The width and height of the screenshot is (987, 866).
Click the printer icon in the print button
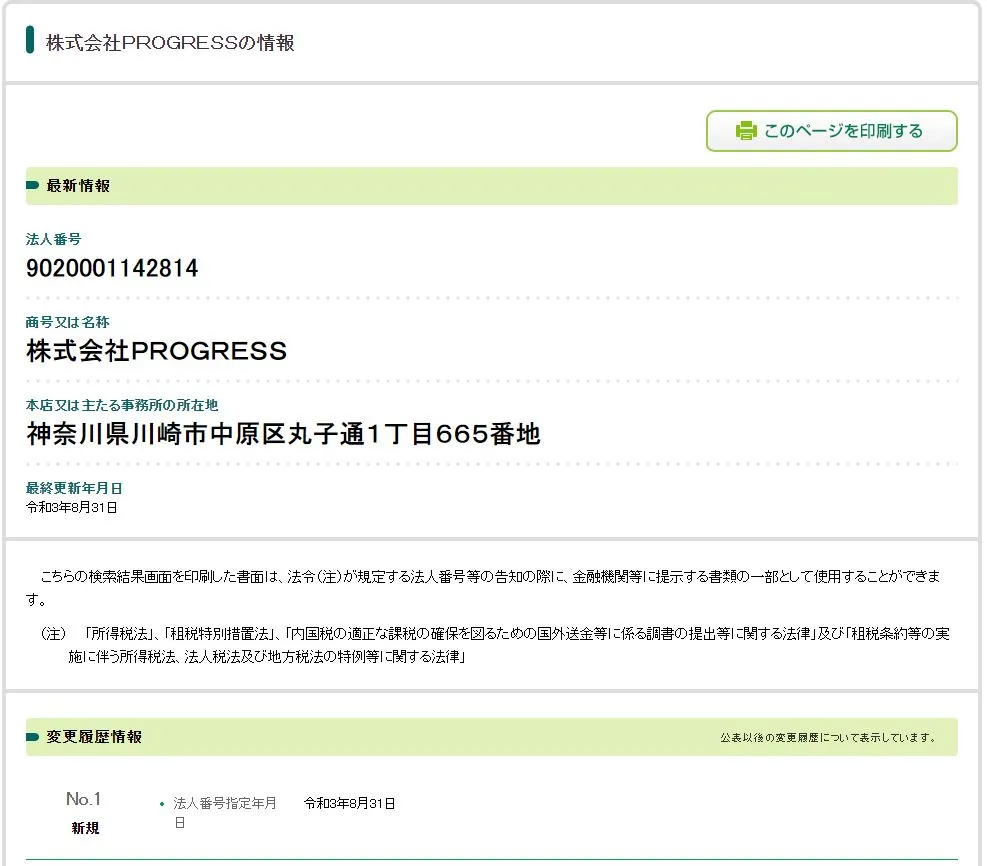(x=746, y=131)
